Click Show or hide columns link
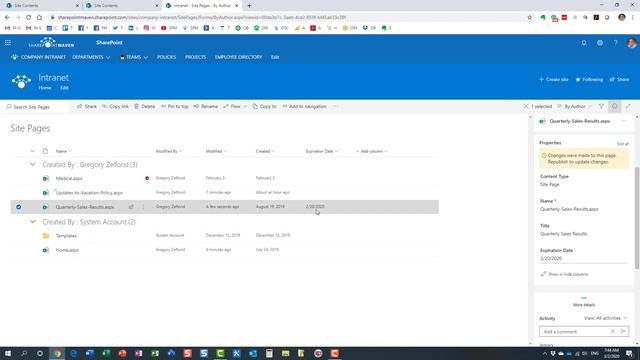This screenshot has width=640, height=360. point(564,274)
